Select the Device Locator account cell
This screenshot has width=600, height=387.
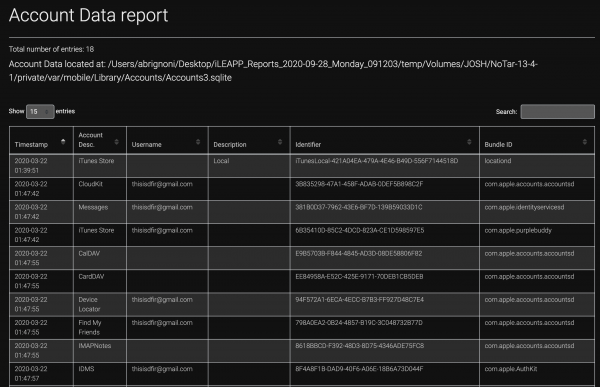(89, 304)
